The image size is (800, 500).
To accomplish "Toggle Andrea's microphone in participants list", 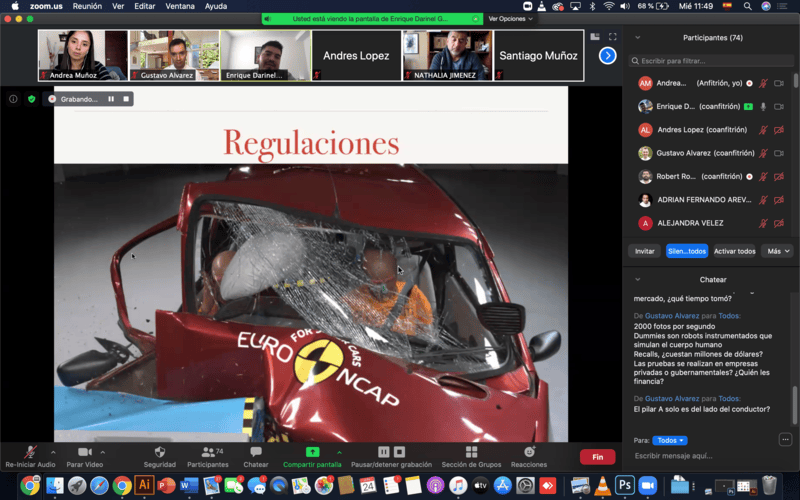I will coord(763,83).
